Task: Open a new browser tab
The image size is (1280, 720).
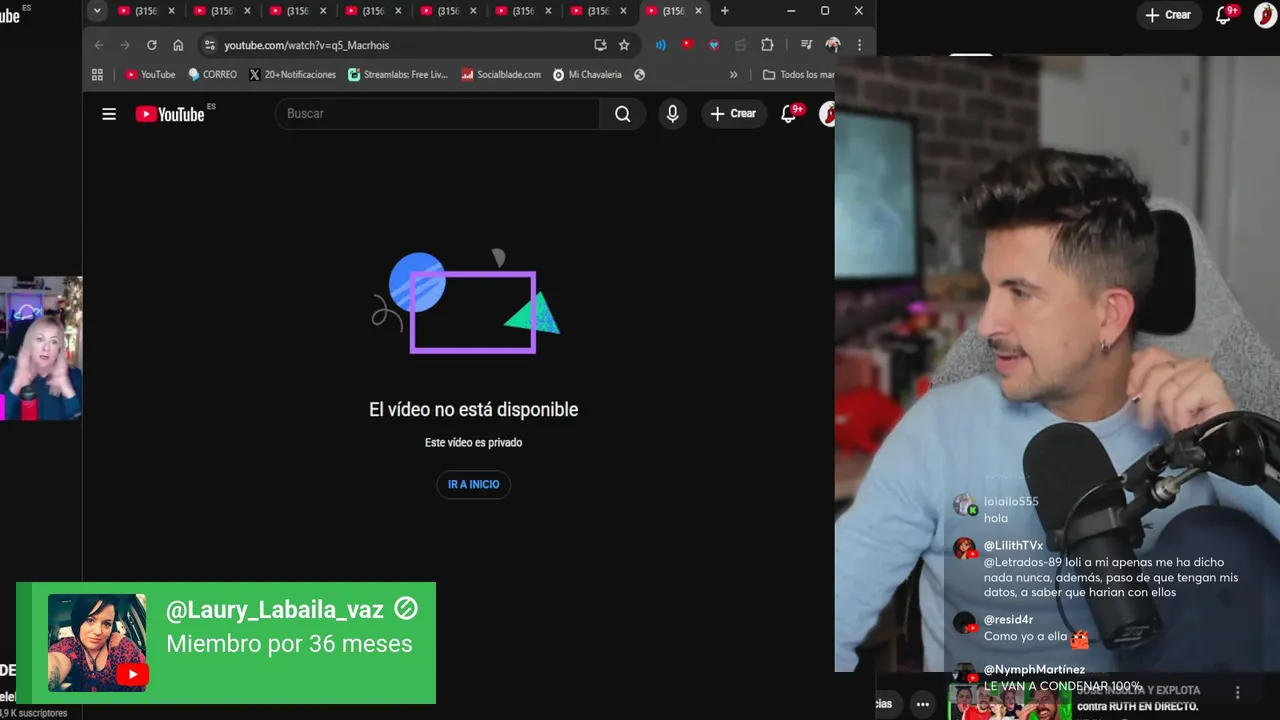Action: [x=725, y=11]
